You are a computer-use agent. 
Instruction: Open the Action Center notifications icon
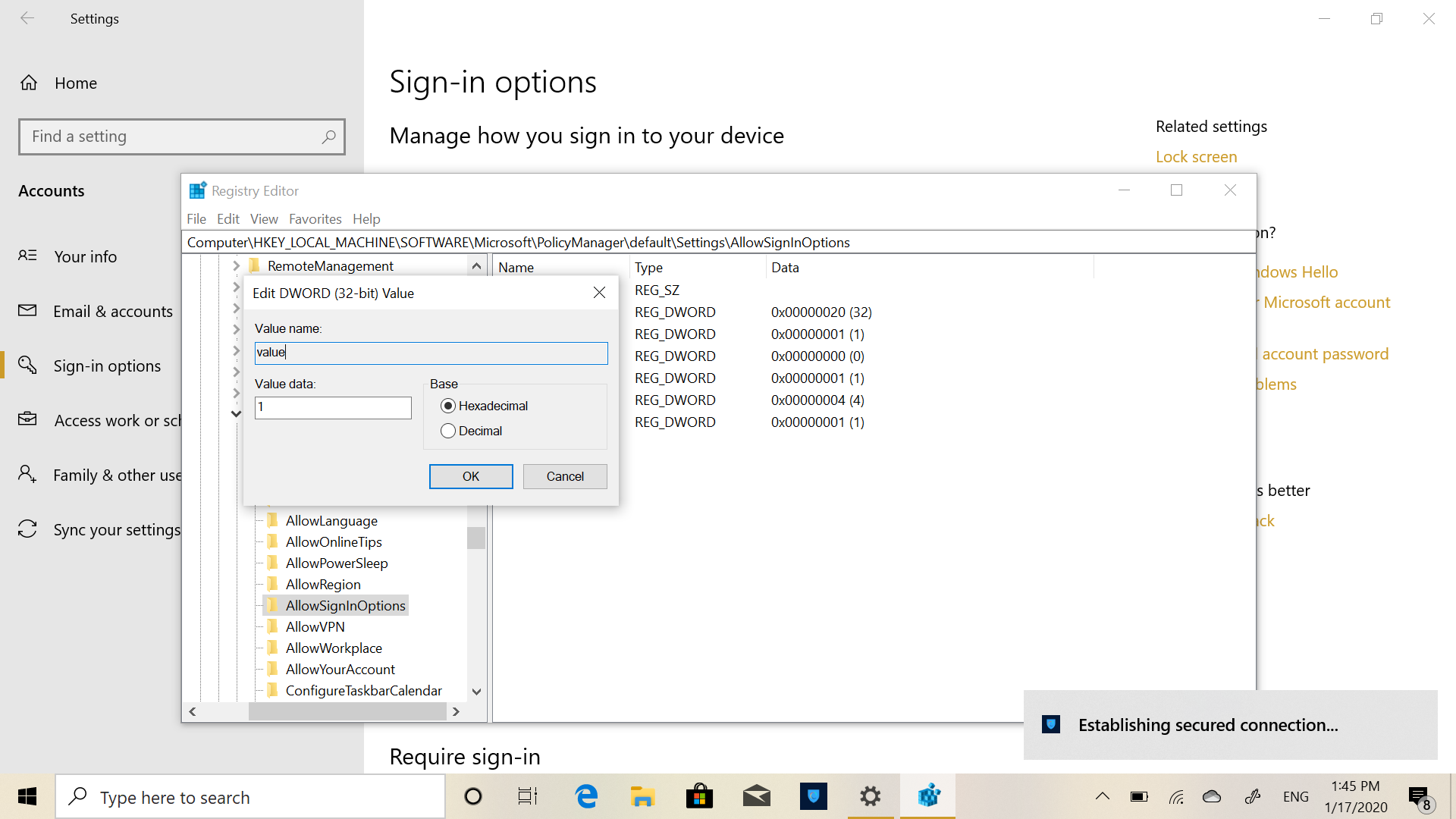click(x=1420, y=798)
